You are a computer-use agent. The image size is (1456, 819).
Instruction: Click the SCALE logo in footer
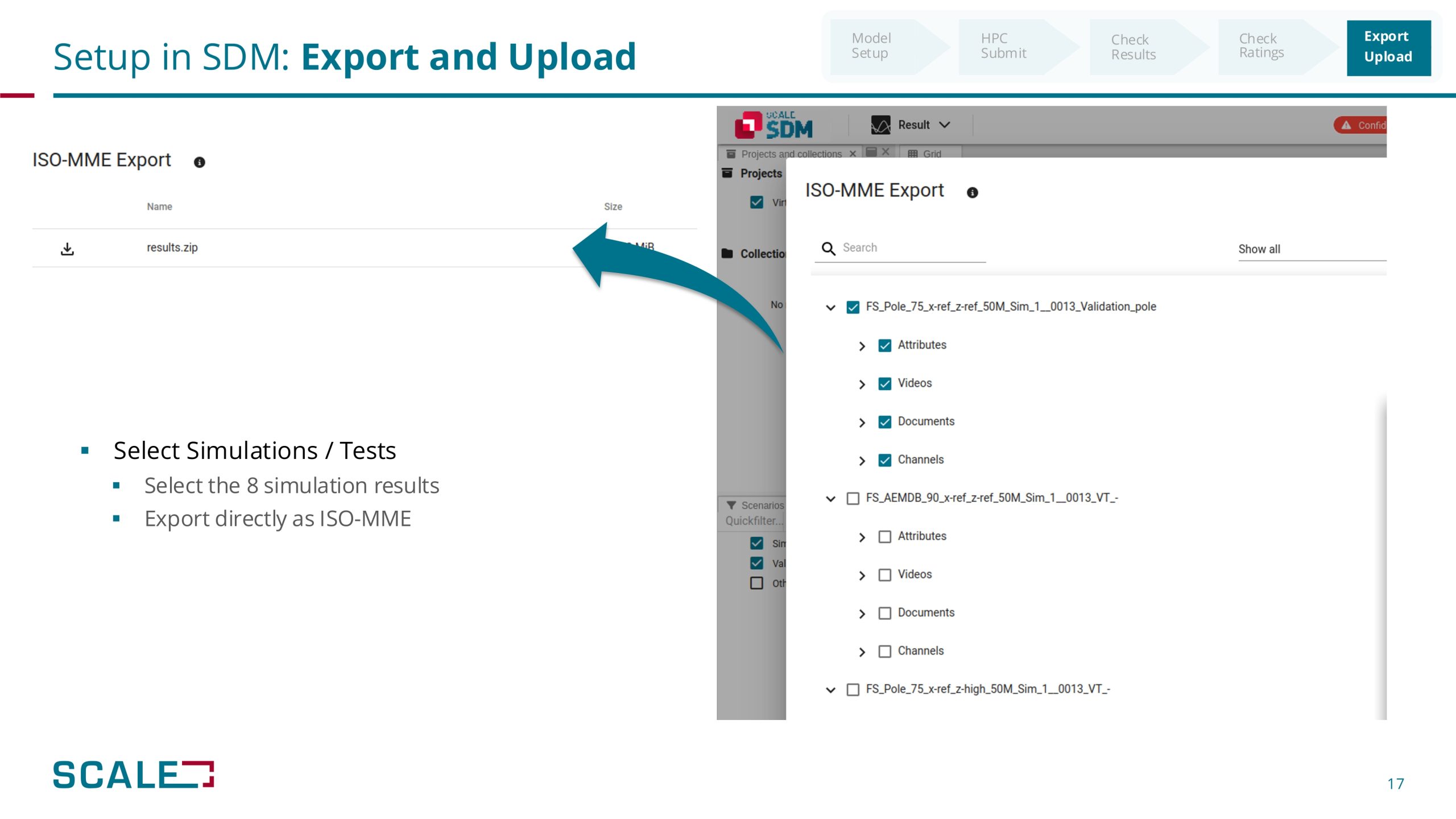click(x=134, y=775)
